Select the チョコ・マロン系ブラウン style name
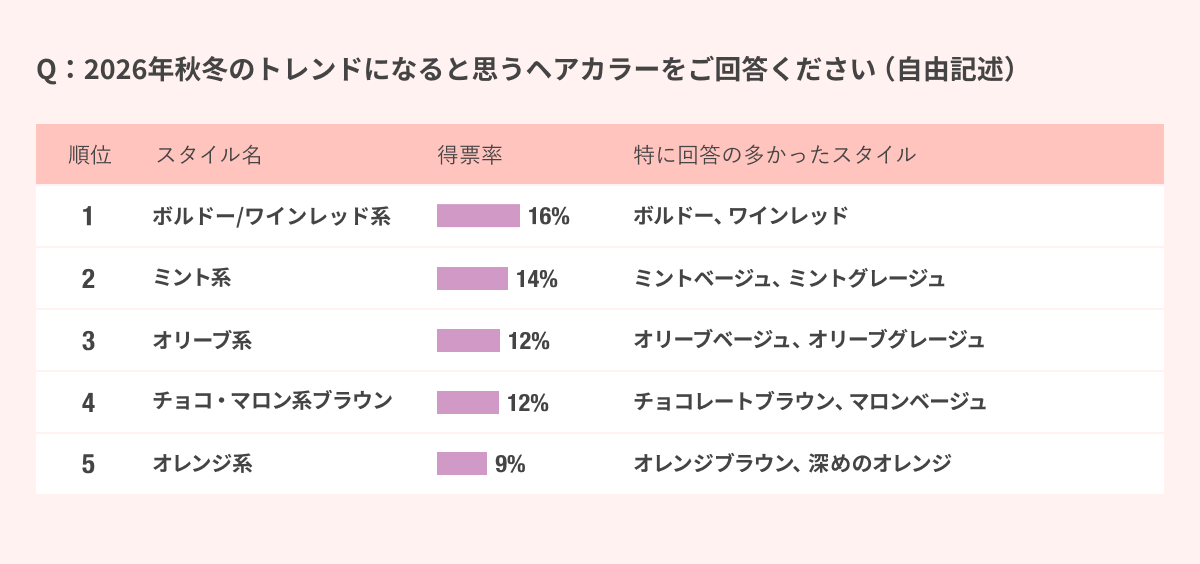Screen dimensions: 1200x564 coord(272,402)
